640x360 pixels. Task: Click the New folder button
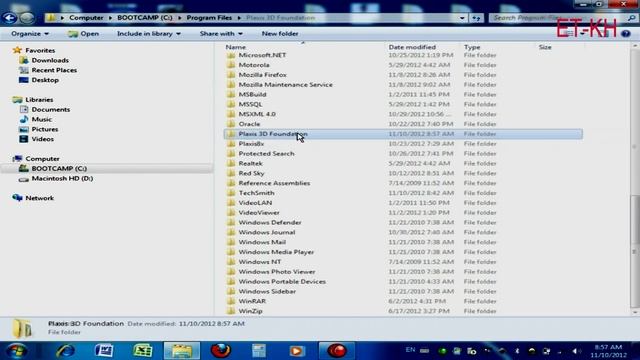coord(280,33)
